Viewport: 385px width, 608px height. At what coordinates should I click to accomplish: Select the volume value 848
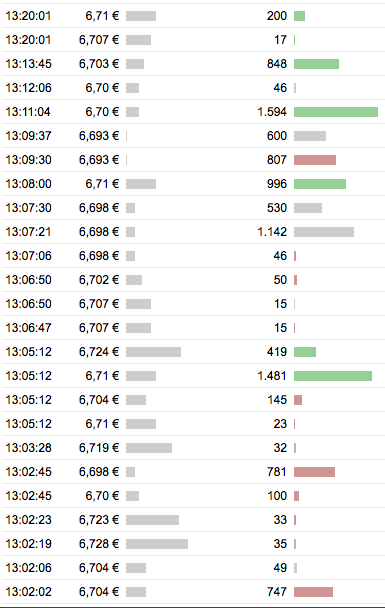[277, 64]
